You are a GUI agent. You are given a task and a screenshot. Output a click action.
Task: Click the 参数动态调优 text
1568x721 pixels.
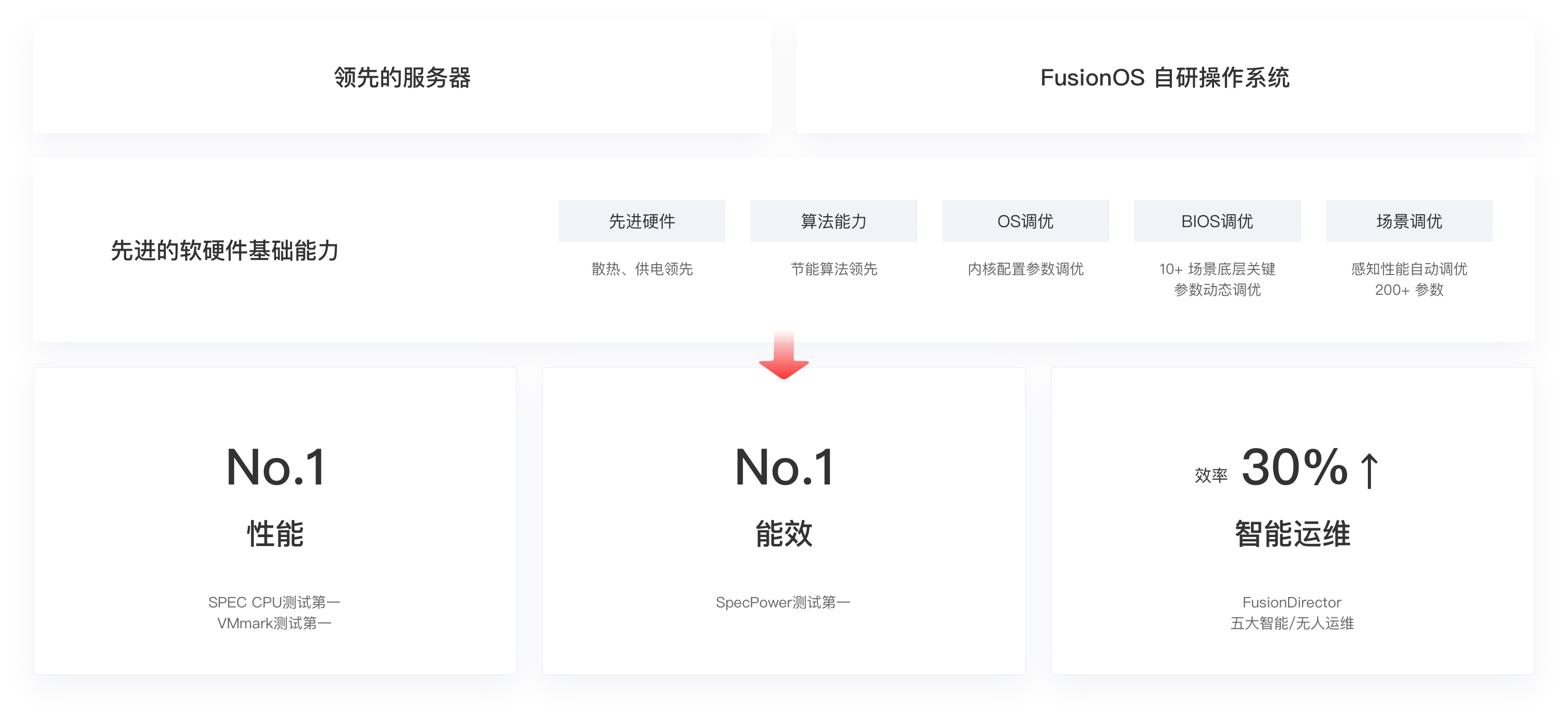click(1217, 290)
